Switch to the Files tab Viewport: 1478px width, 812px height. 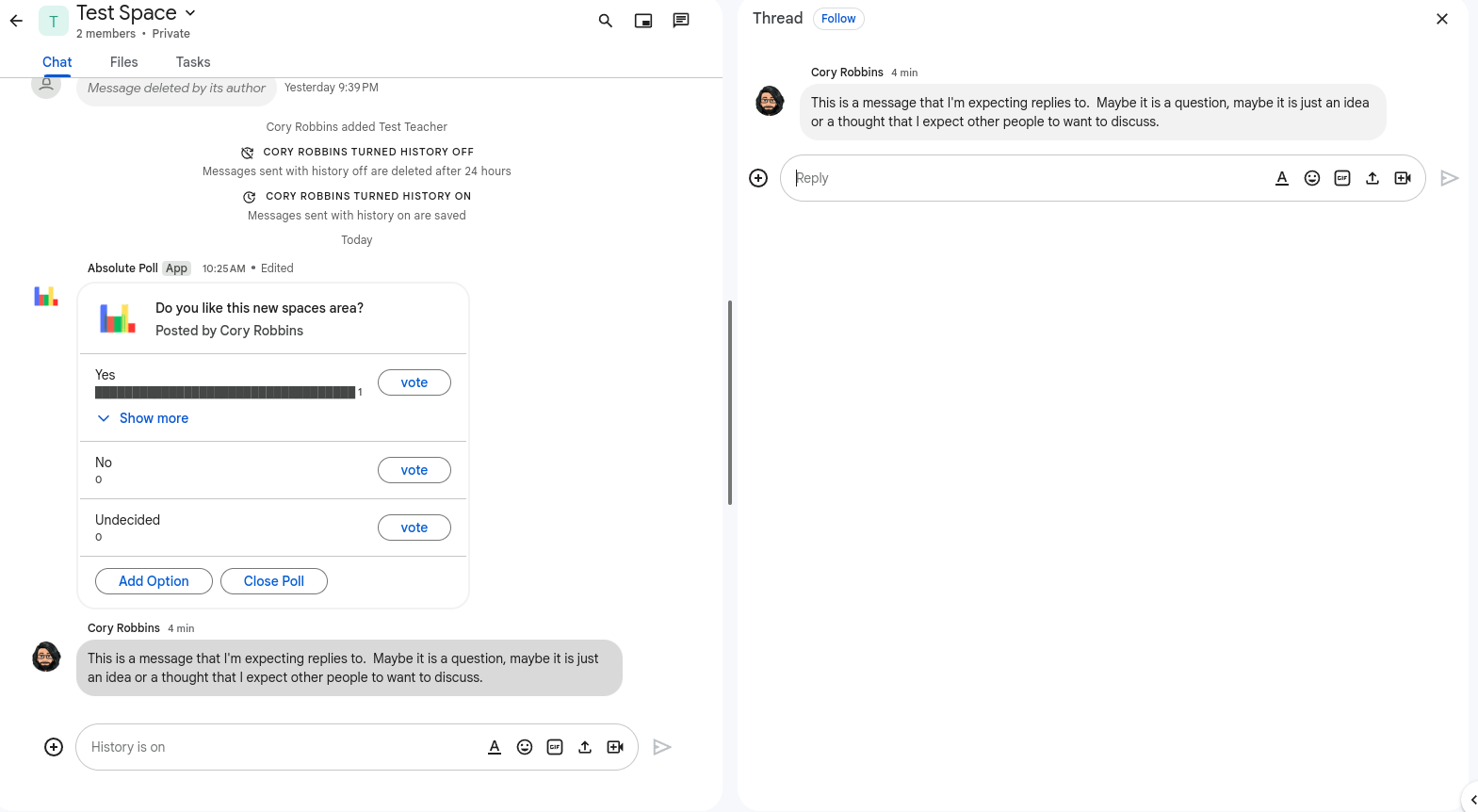[123, 62]
